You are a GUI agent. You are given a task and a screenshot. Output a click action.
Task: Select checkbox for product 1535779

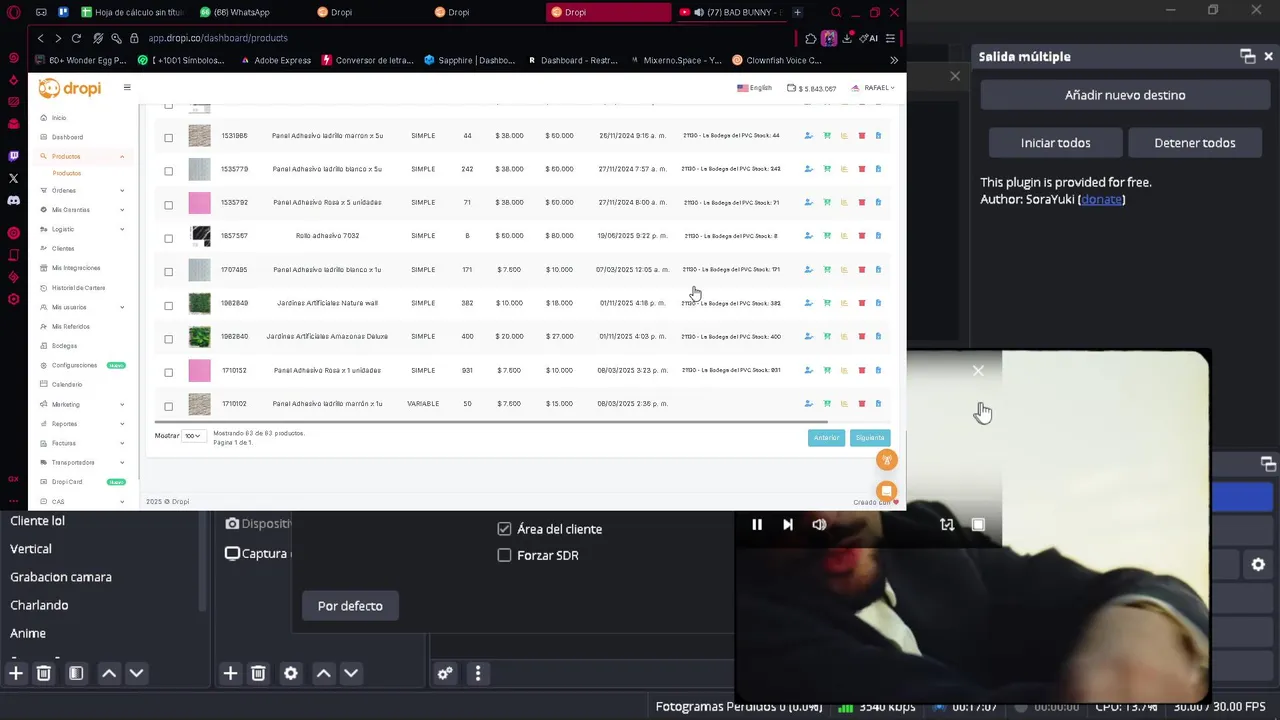(x=168, y=171)
